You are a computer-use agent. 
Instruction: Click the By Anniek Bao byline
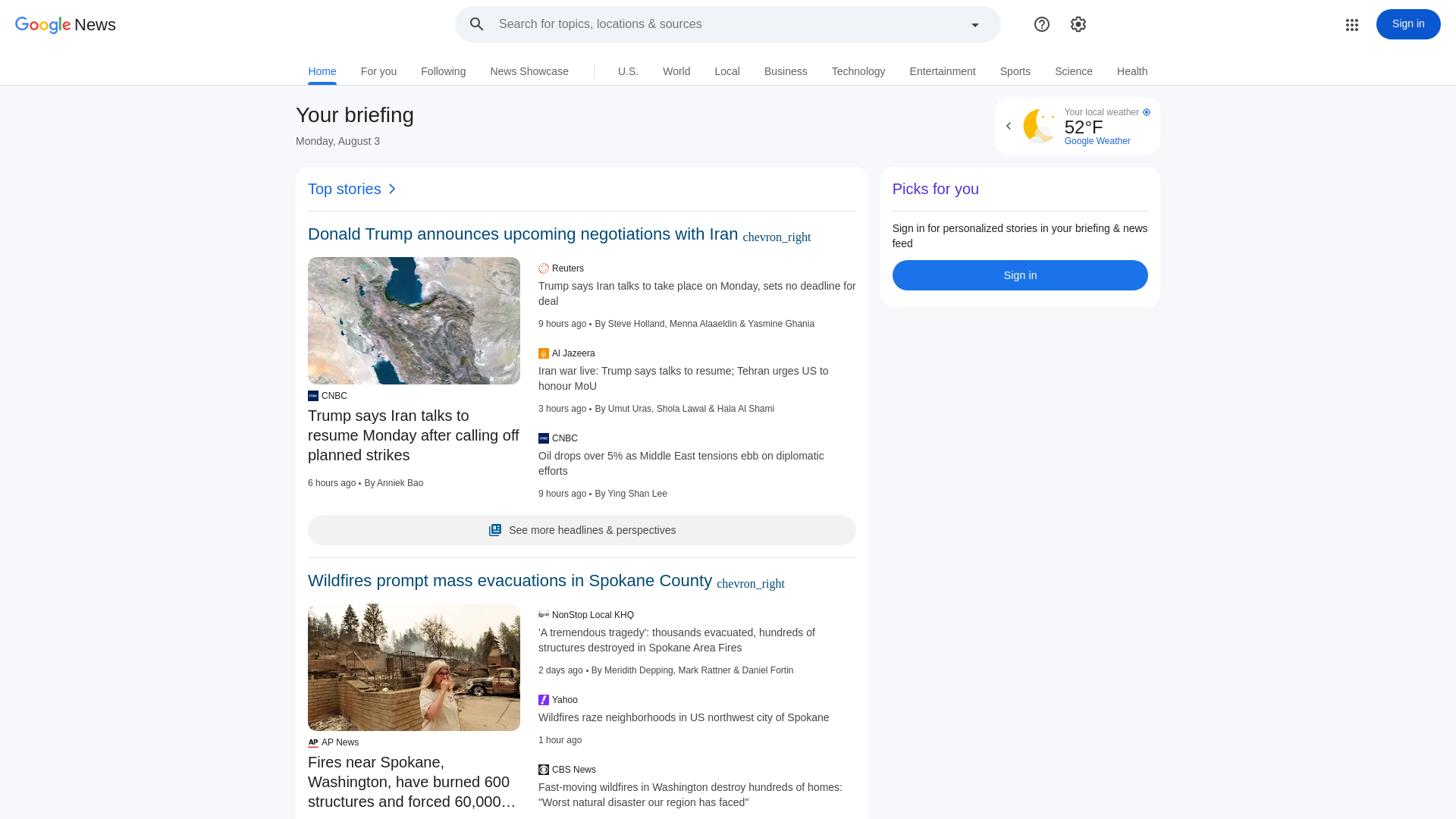[x=394, y=483]
